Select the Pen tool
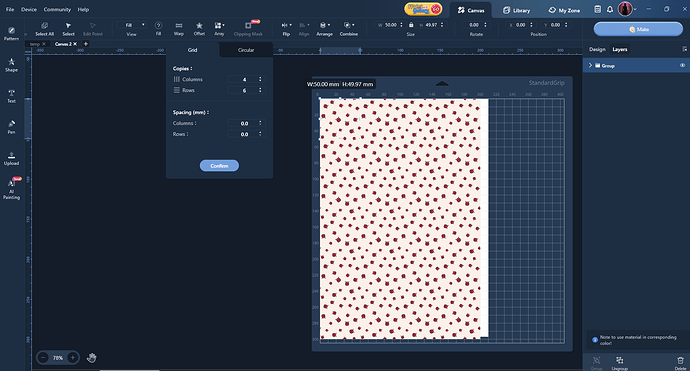690x371 pixels. tap(11, 127)
